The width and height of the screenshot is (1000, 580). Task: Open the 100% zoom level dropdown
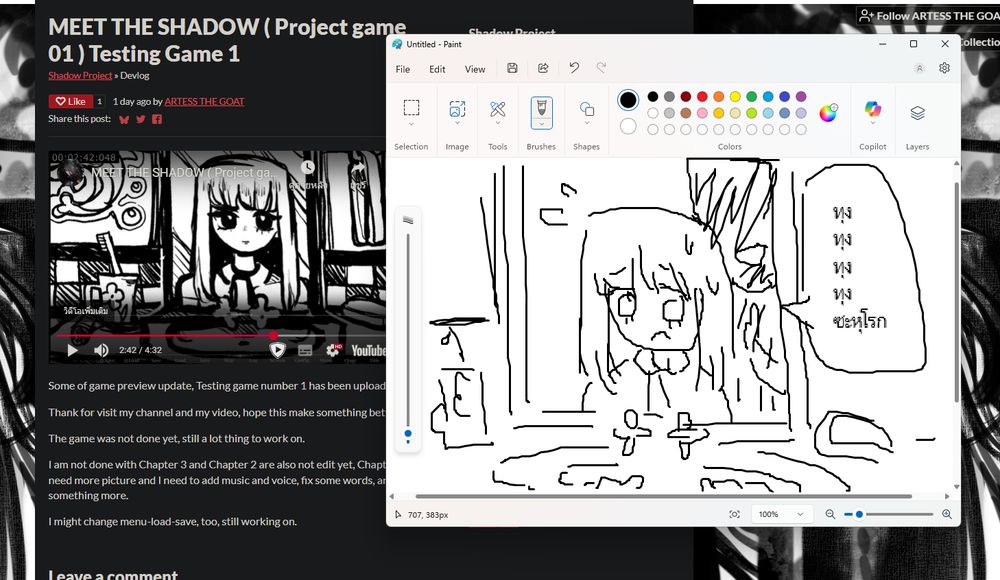pos(781,514)
